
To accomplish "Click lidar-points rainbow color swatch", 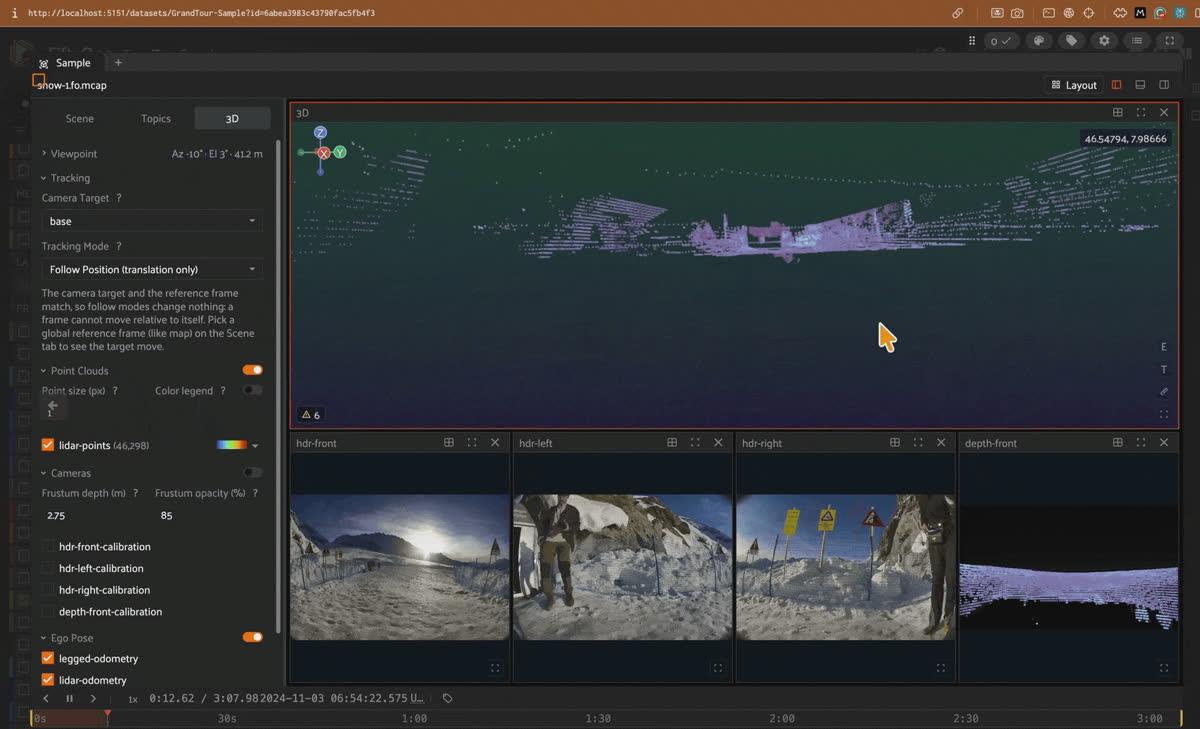I will [231, 445].
